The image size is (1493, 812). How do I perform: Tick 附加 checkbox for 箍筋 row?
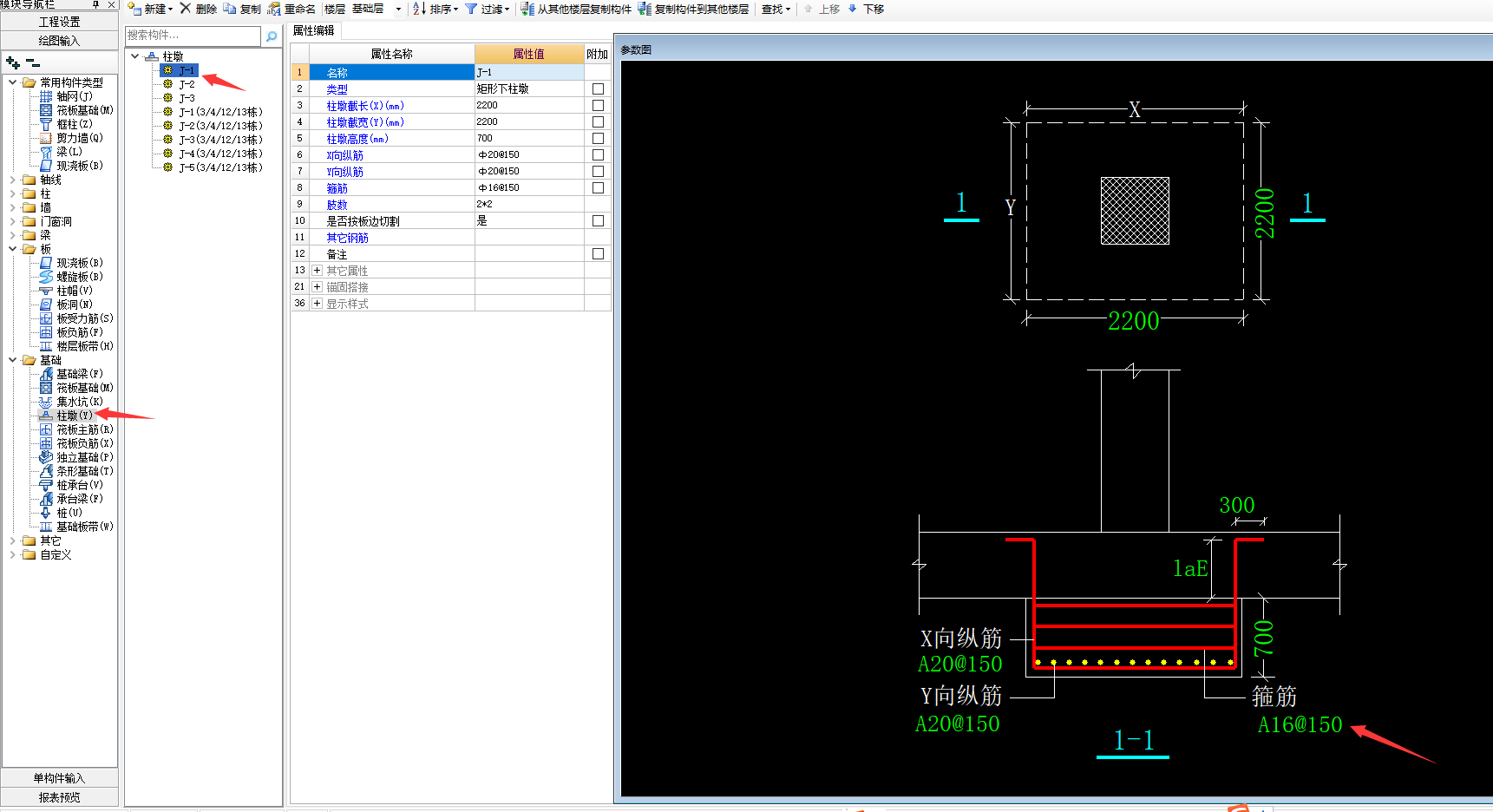point(598,187)
